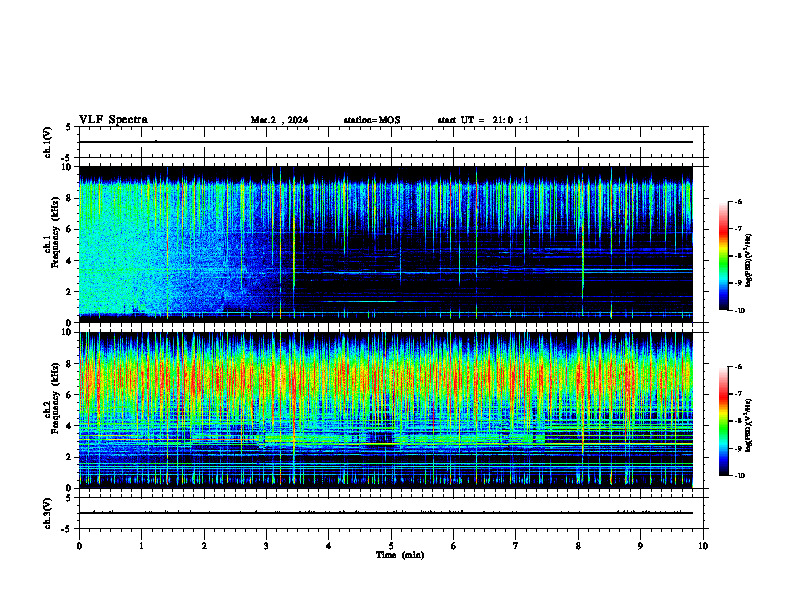Click the ch.1 spectrogram colorbar
Image resolution: width=792 pixels, height=612 pixels.
pyautogui.click(x=724, y=256)
